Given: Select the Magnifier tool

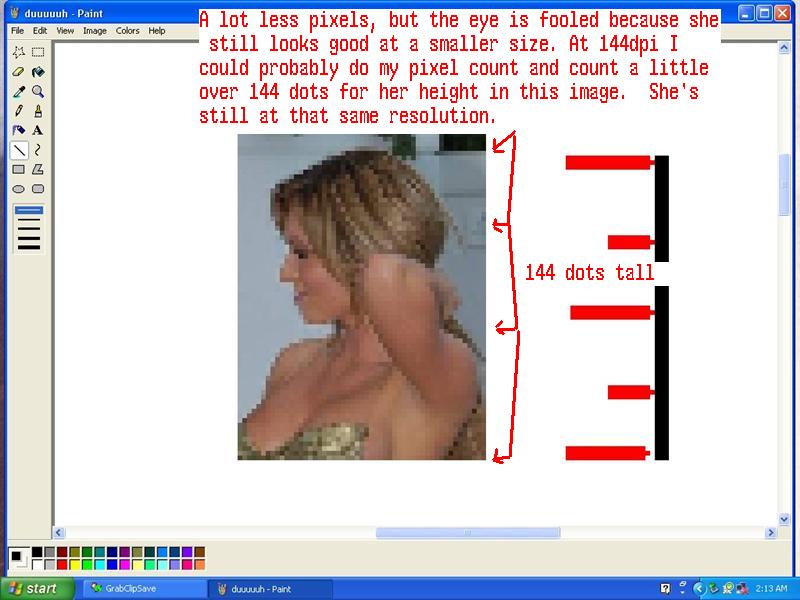Looking at the screenshot, I should pos(38,91).
